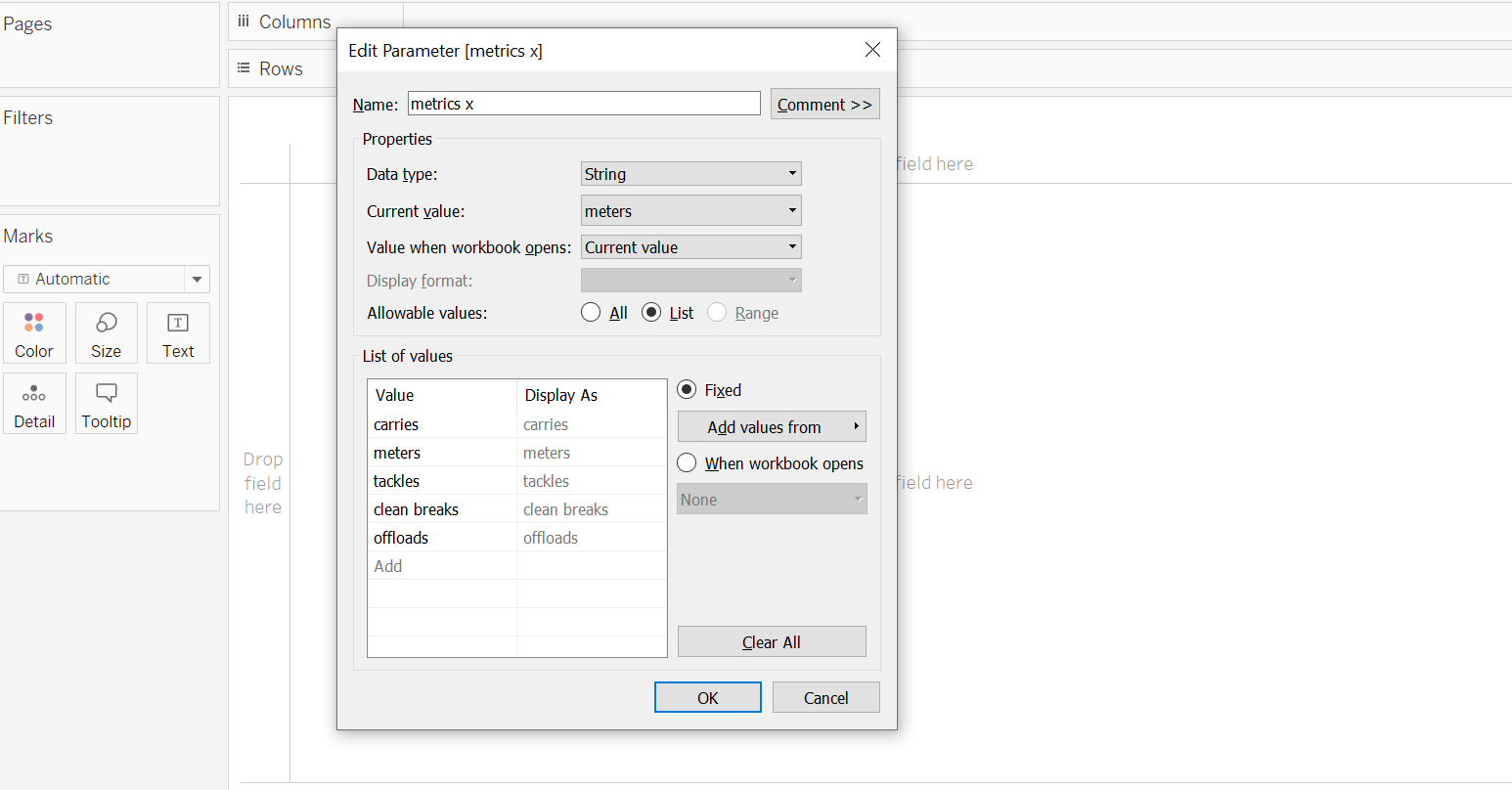
Task: Select the Fixed list radio button
Action: (688, 390)
